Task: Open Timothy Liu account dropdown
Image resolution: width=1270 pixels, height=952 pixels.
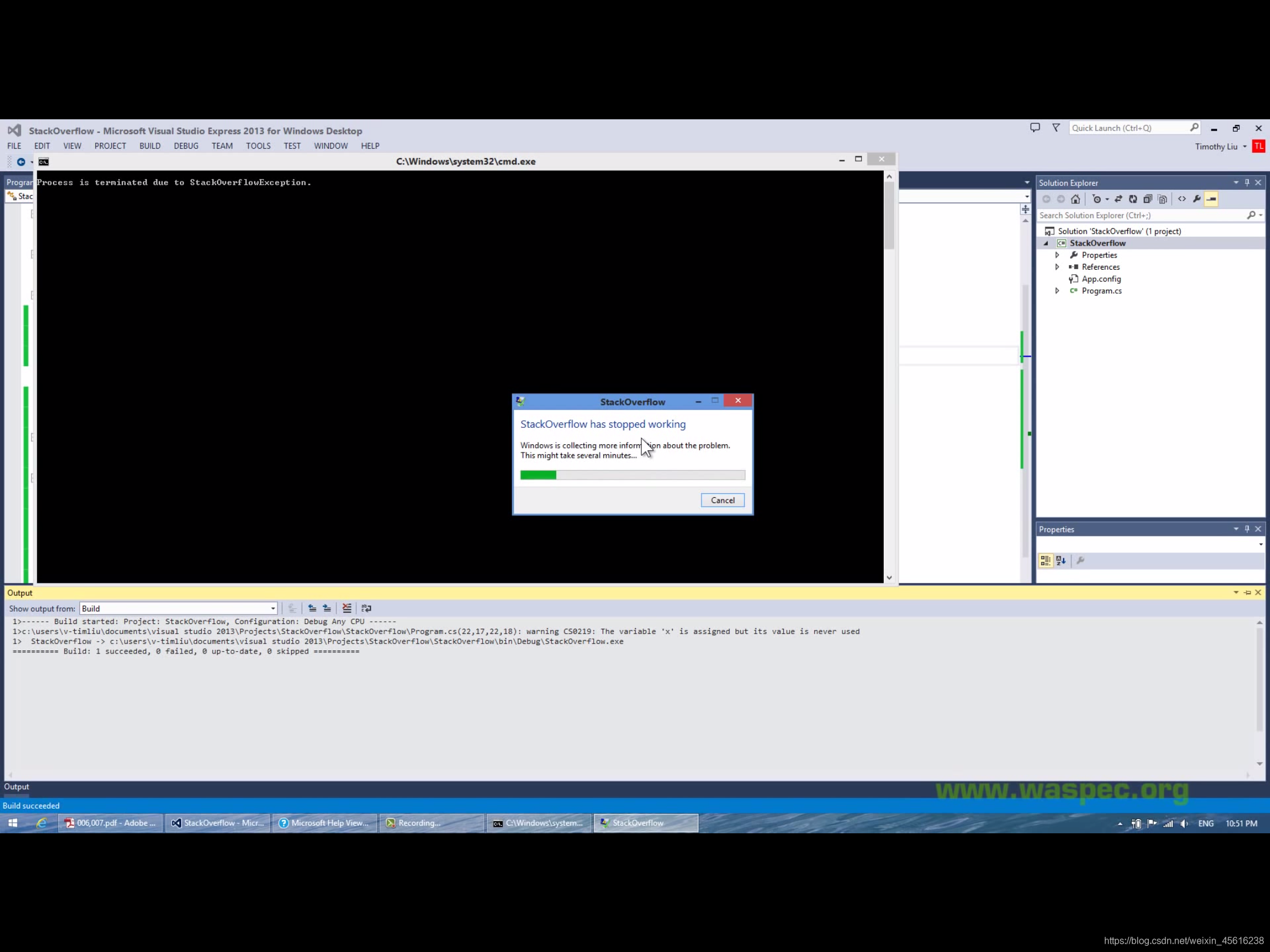Action: coord(1244,147)
